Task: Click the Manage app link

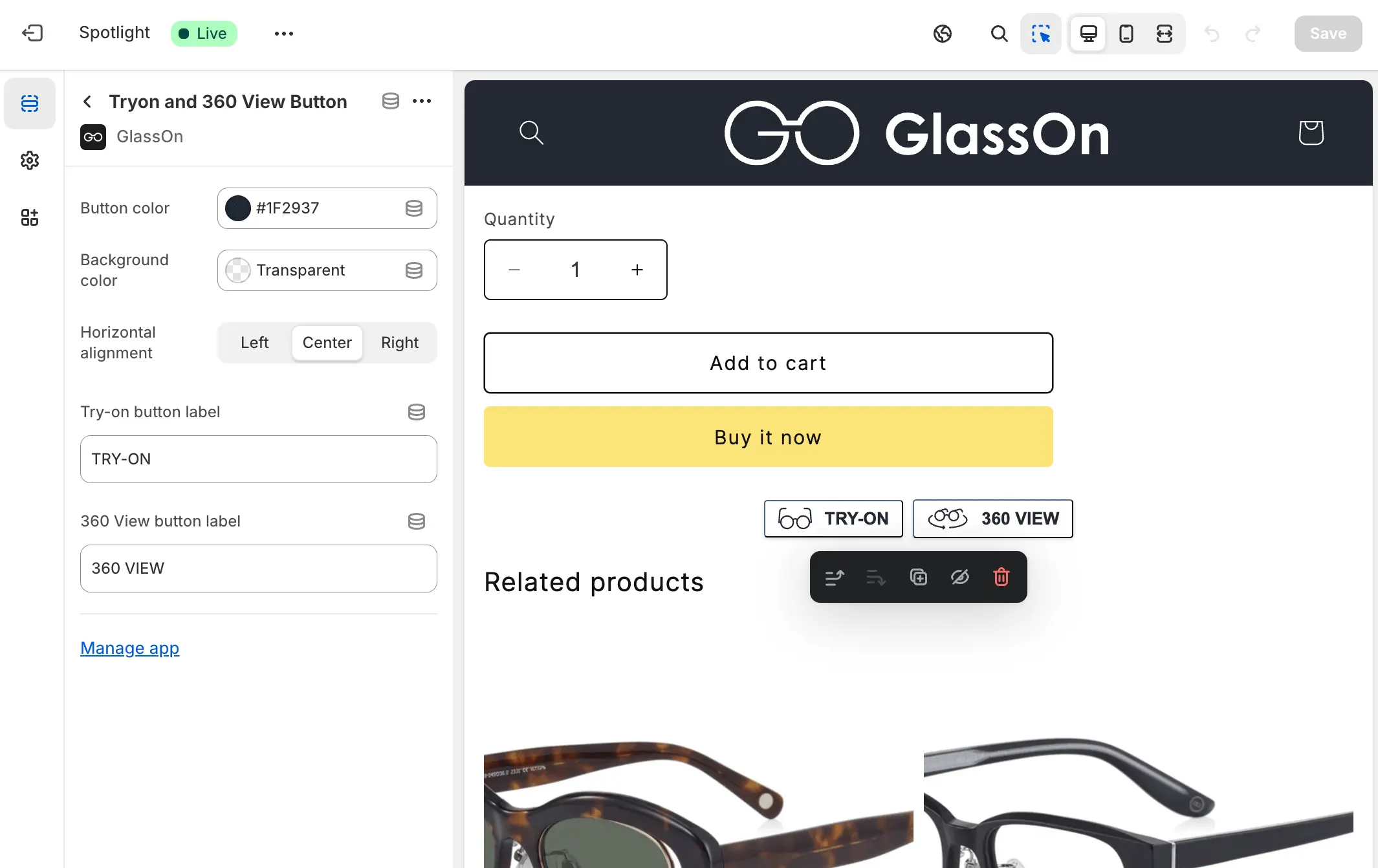Action: coord(129,647)
